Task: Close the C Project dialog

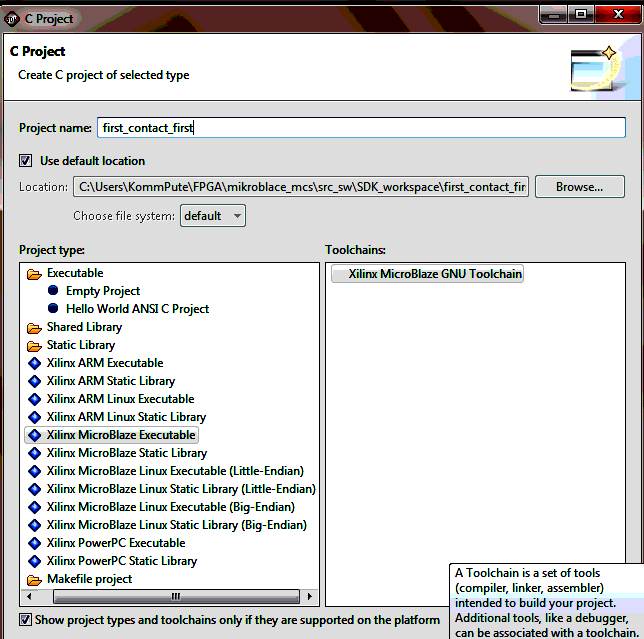Action: click(618, 15)
